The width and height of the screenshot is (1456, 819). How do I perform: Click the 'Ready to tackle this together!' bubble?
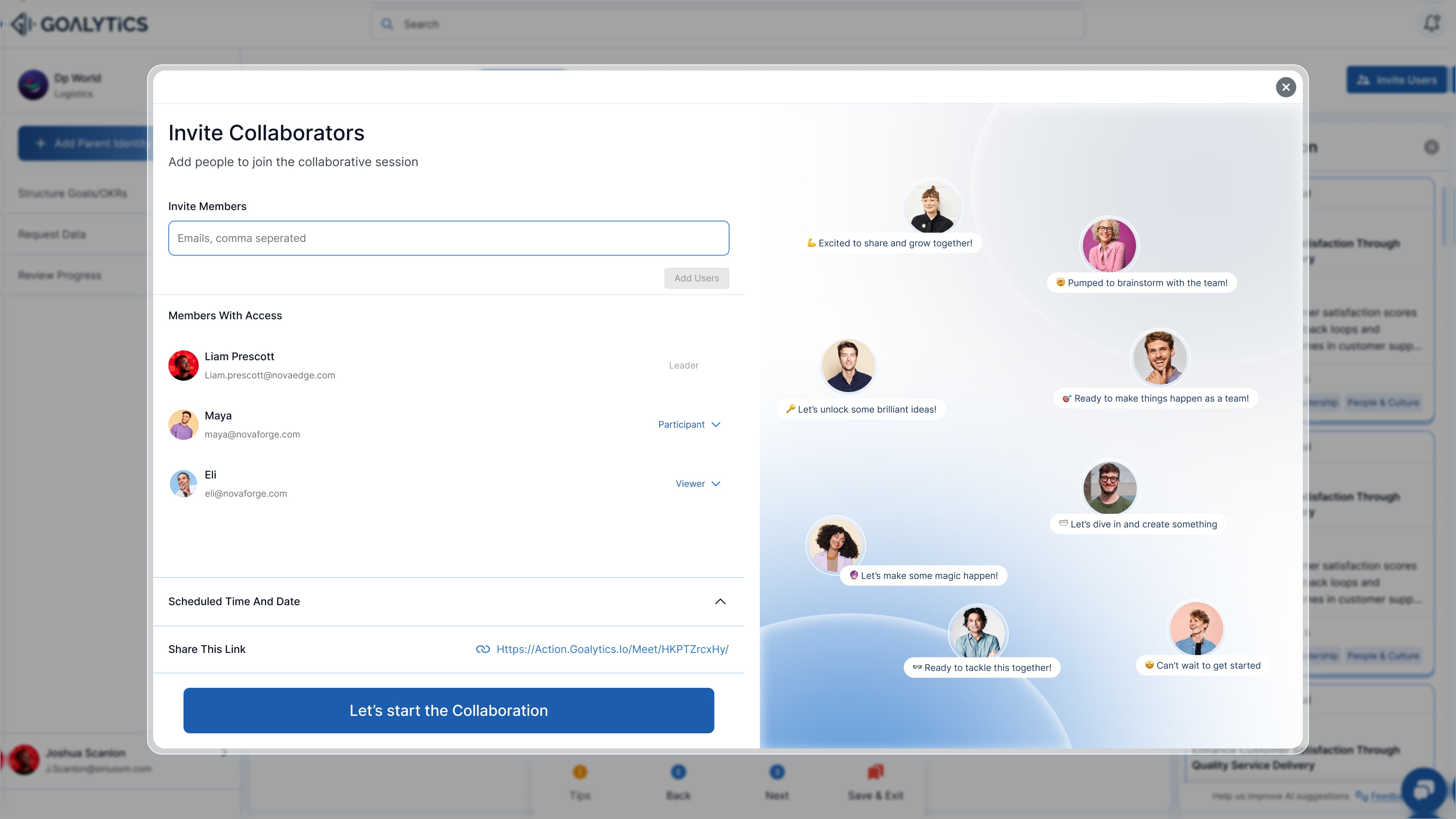[982, 667]
